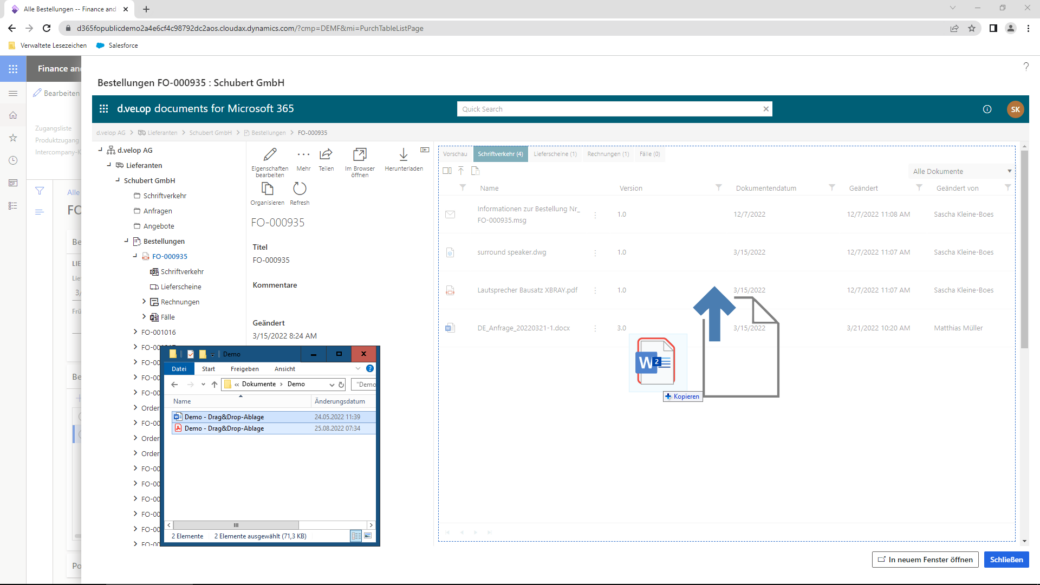
Task: Click the Organisieren icon
Action: 267,189
